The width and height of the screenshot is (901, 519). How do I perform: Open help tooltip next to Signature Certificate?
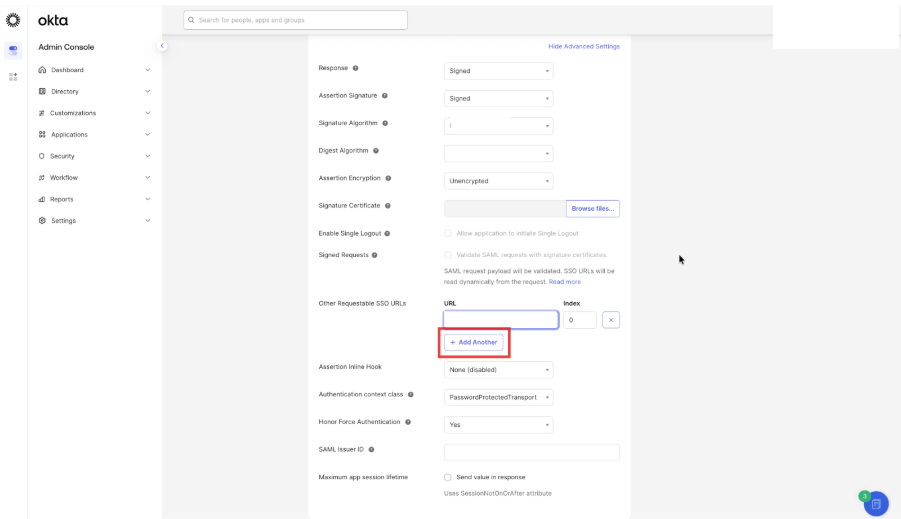(388, 206)
